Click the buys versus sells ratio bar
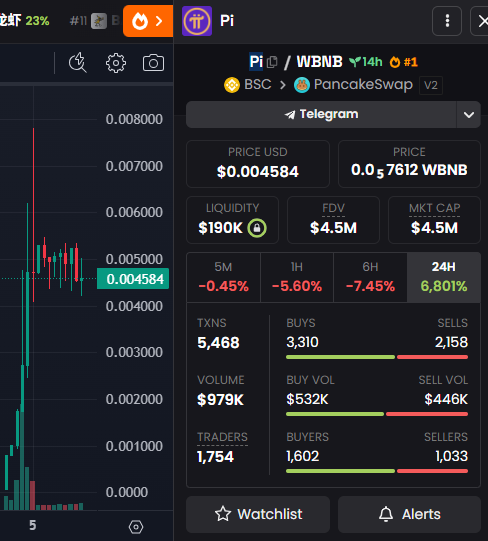Image resolution: width=488 pixels, height=541 pixels. pyautogui.click(x=377, y=357)
